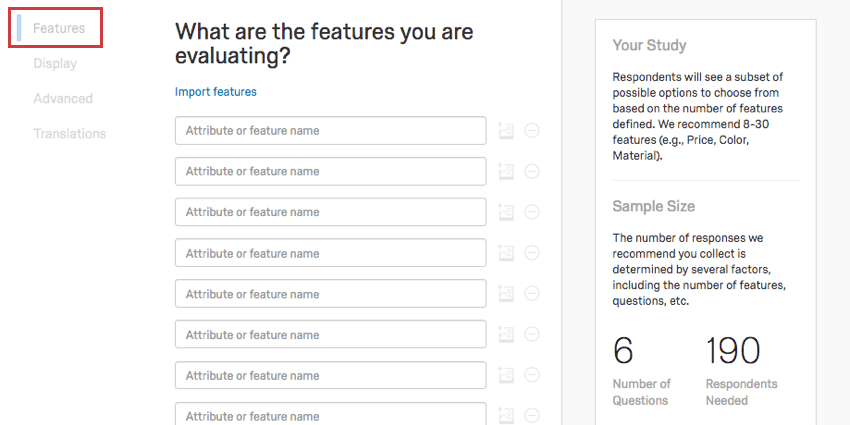Click the first feature name input field
Viewport: 850px width, 425px height.
330,131
